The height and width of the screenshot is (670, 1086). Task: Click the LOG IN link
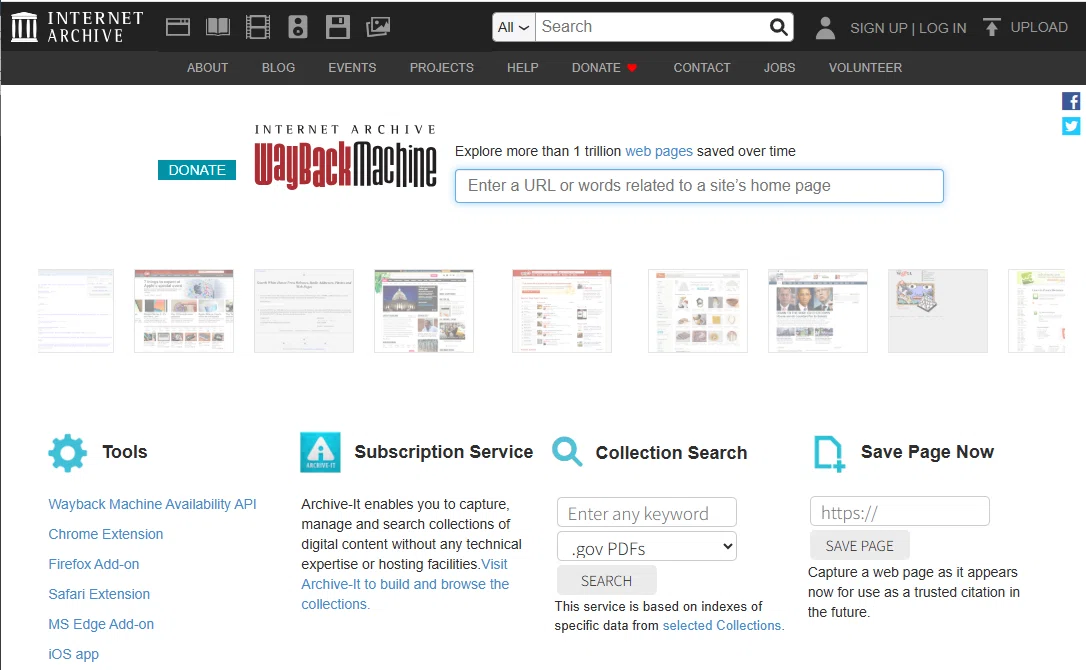[942, 28]
